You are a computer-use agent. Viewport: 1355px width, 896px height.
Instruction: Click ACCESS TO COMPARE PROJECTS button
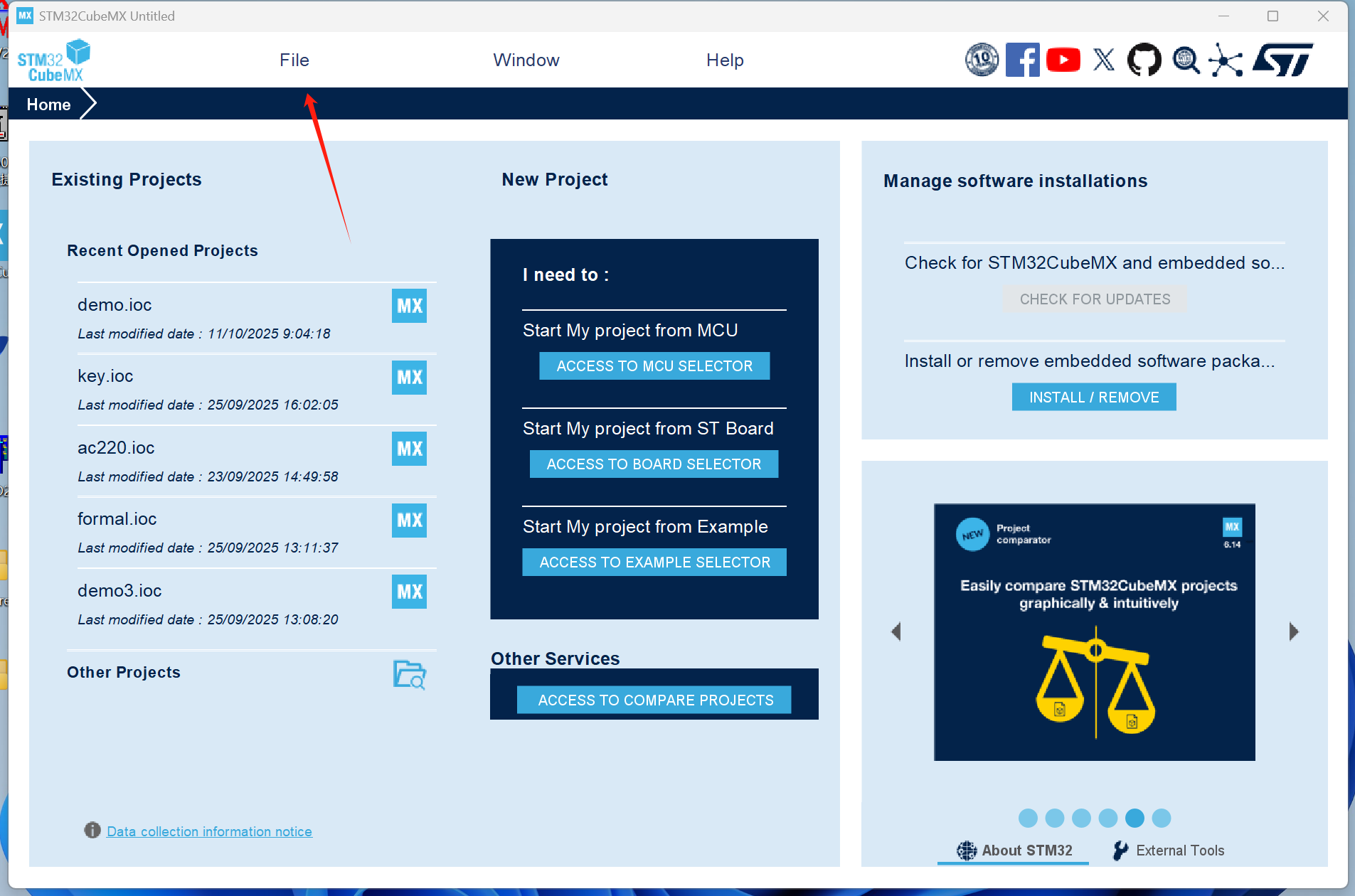tap(654, 700)
